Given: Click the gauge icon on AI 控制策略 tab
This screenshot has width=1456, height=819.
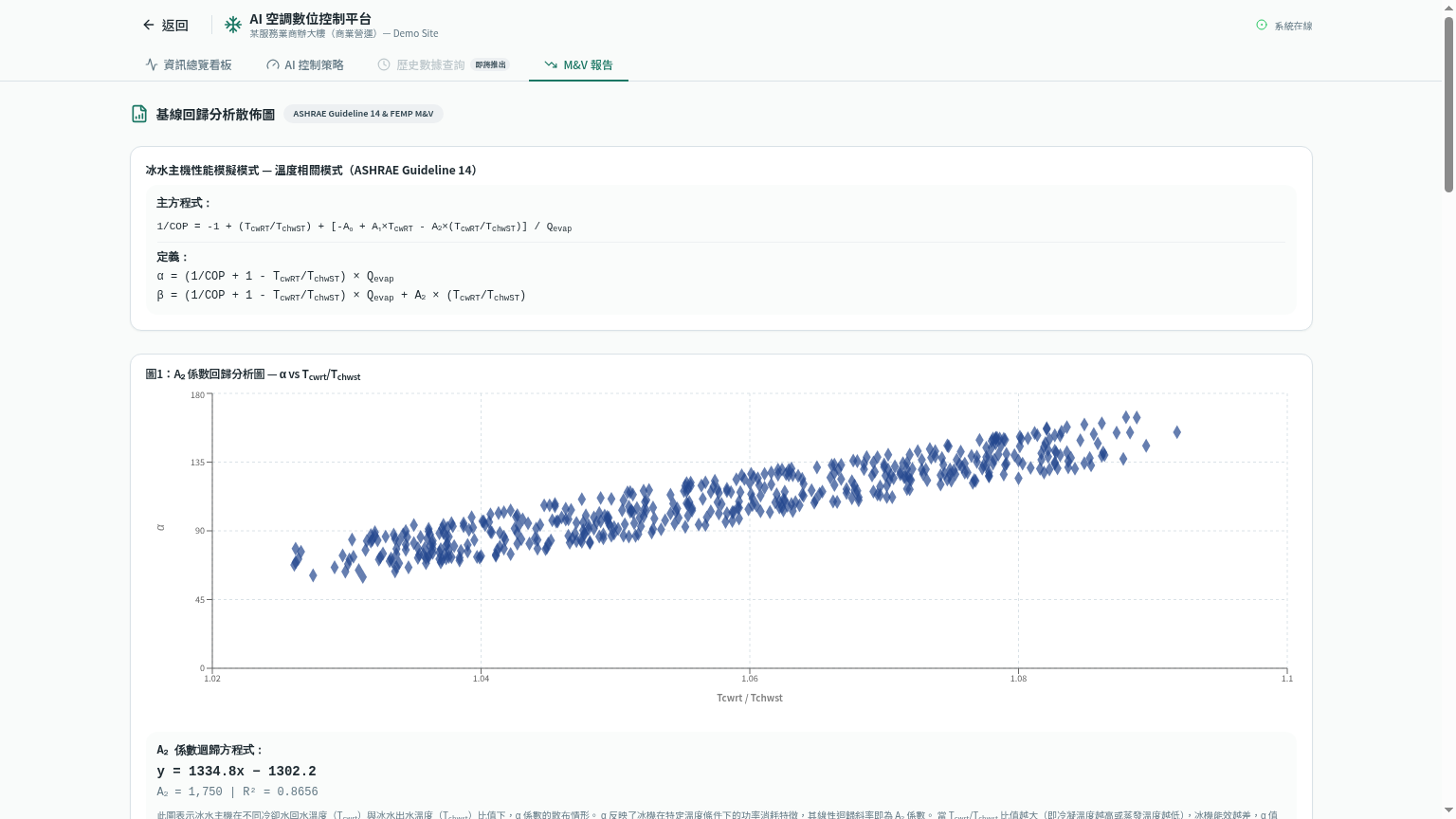Looking at the screenshot, I should click(273, 64).
